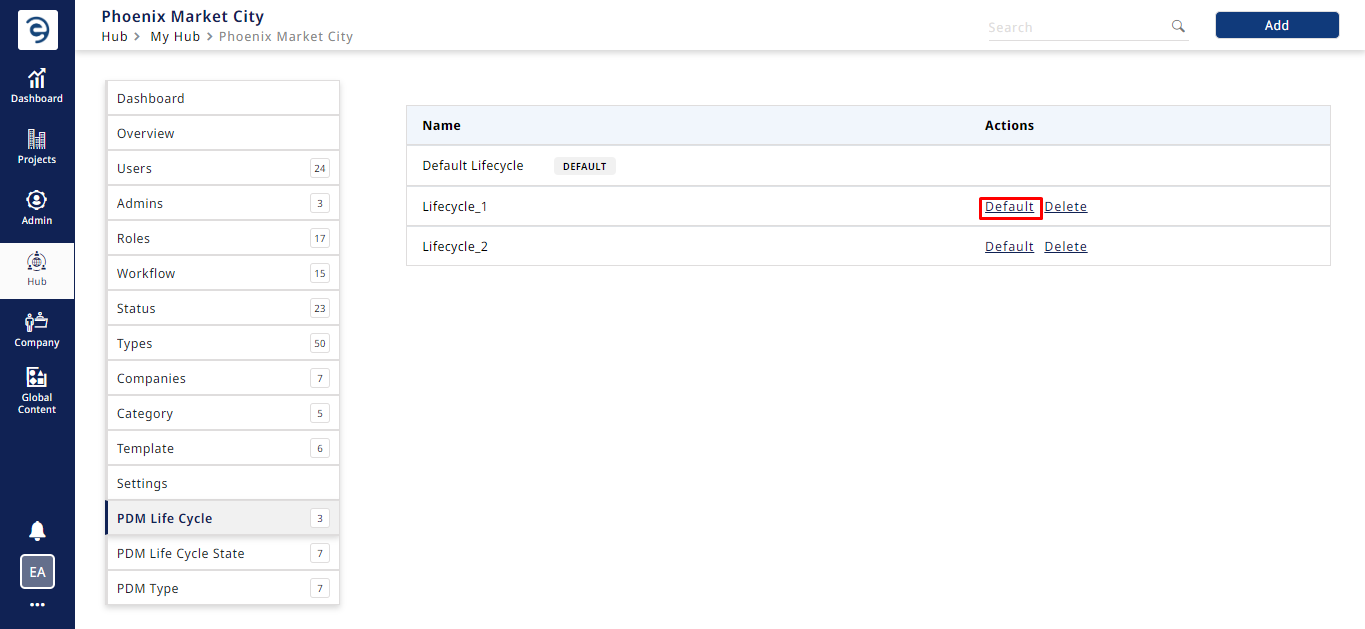This screenshot has height=629, width=1365.
Task: Click Phoenix Market City breadcrumb item
Action: tap(286, 36)
